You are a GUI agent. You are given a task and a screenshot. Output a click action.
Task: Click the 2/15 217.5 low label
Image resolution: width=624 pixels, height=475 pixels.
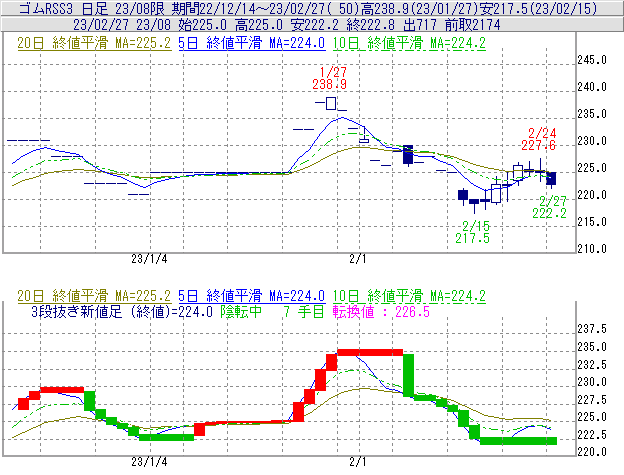(x=472, y=232)
